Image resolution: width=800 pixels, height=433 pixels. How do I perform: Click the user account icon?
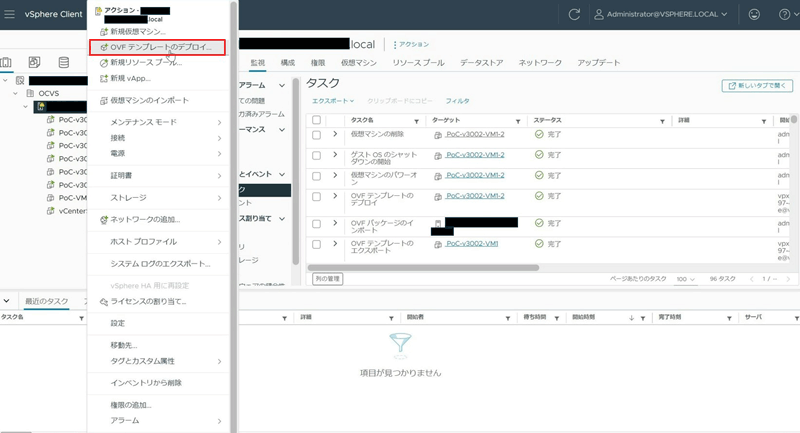point(598,14)
